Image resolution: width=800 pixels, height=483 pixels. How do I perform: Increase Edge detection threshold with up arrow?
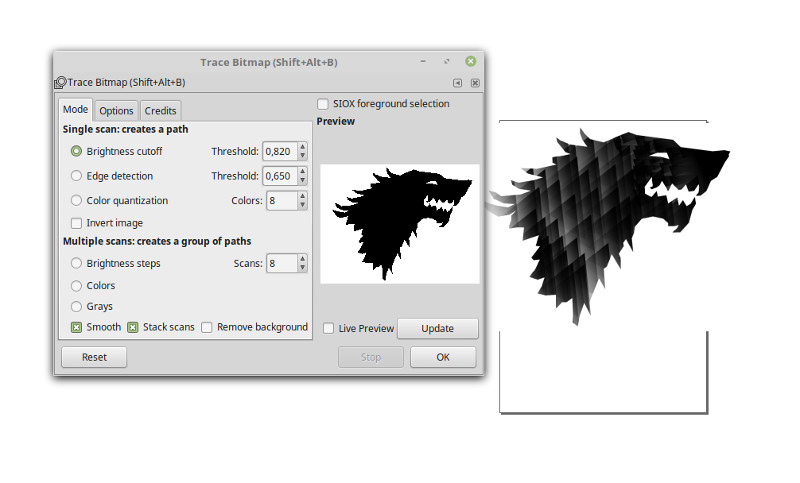pyautogui.click(x=303, y=171)
